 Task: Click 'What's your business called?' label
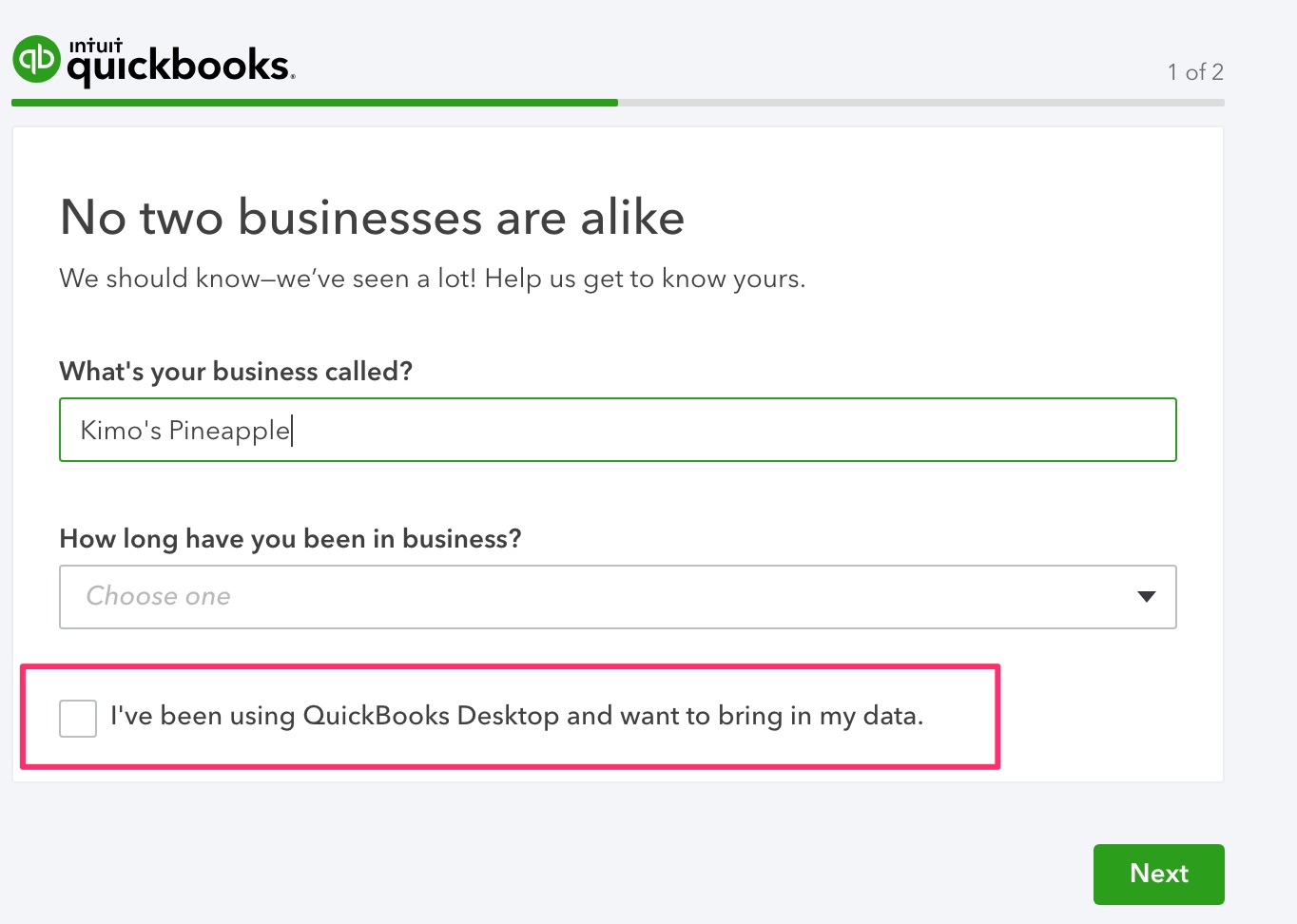(x=236, y=372)
